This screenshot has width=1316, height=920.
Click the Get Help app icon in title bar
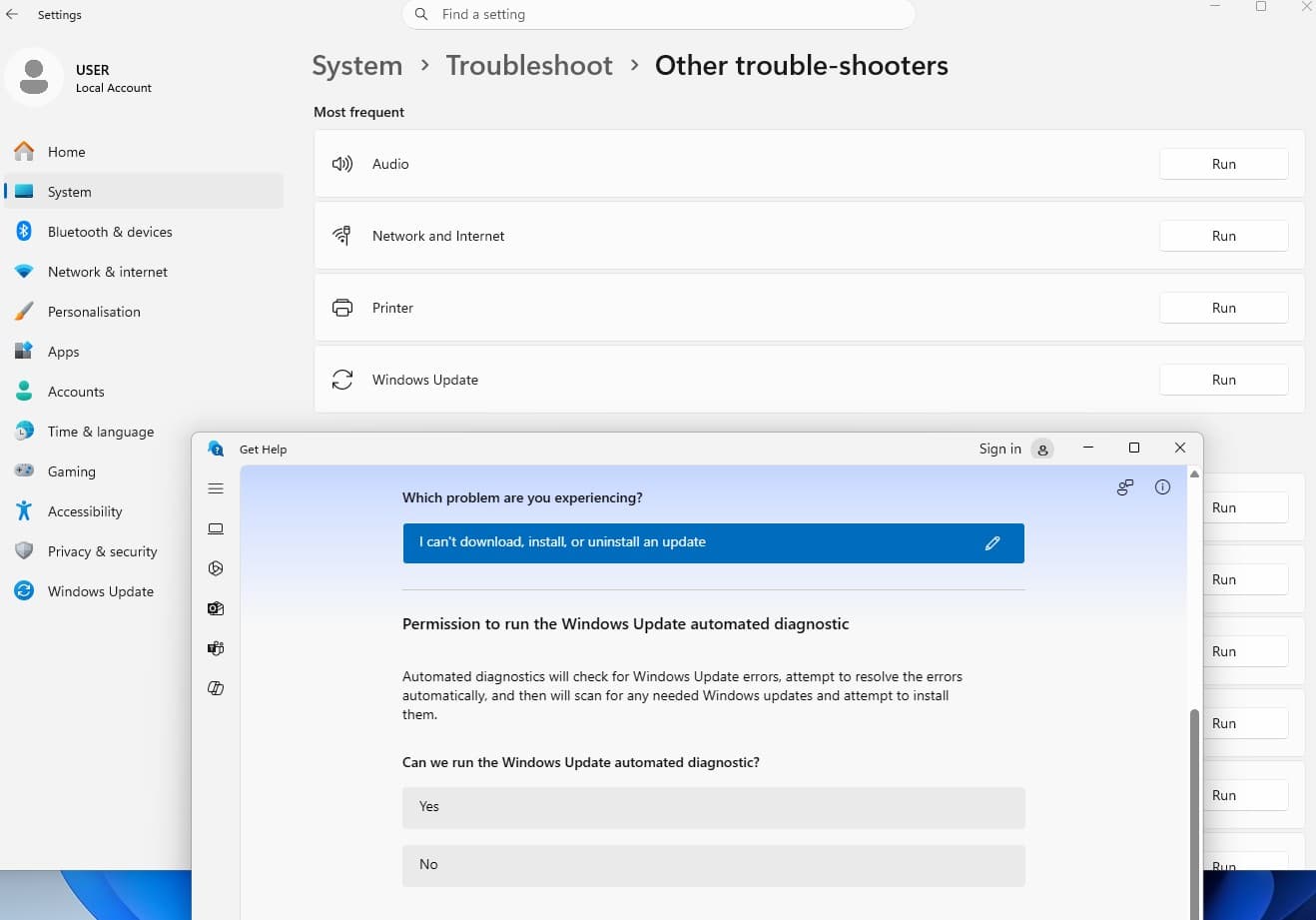[216, 449]
